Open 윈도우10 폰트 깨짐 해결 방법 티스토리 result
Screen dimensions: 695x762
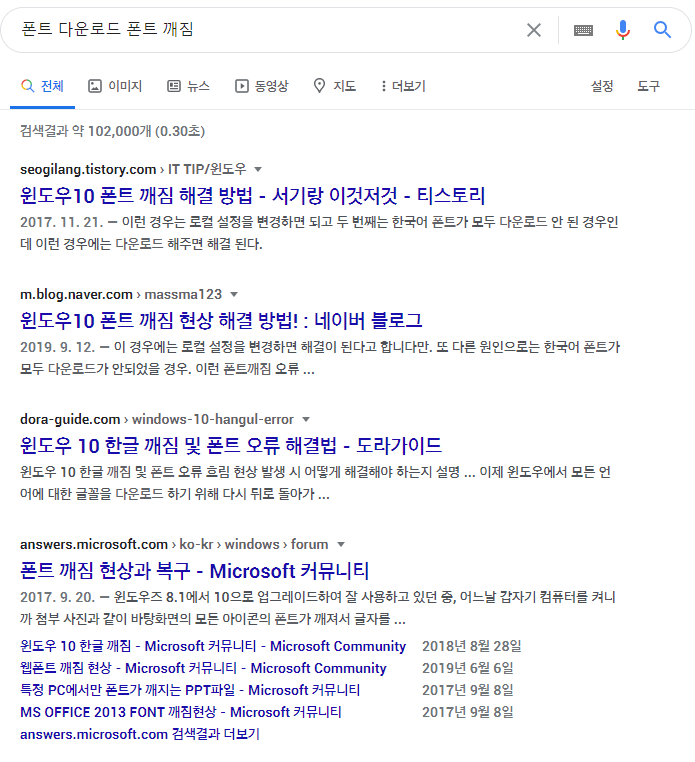(x=252, y=195)
